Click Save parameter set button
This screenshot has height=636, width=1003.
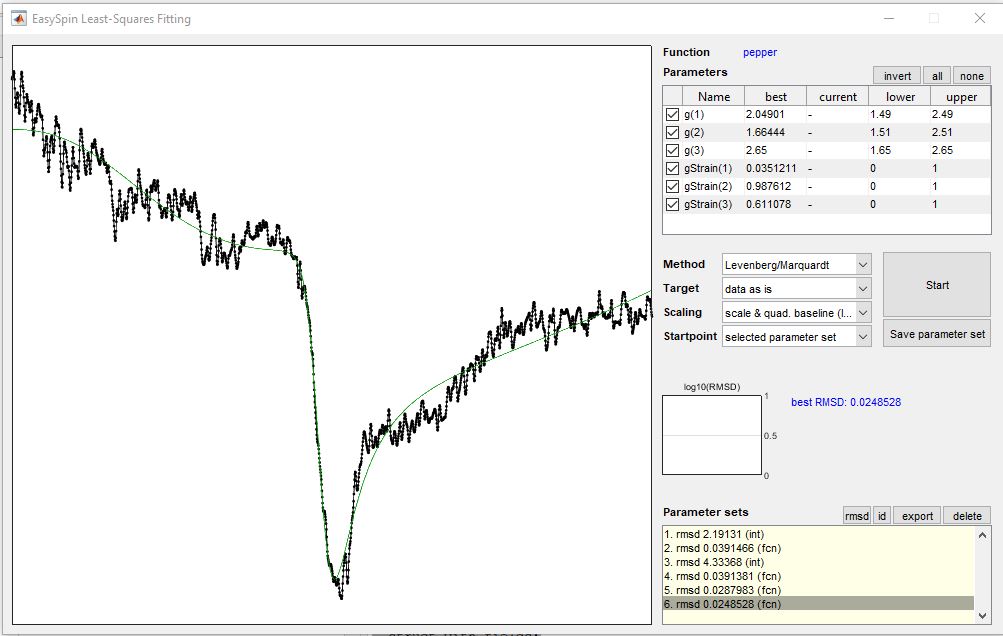click(937, 334)
